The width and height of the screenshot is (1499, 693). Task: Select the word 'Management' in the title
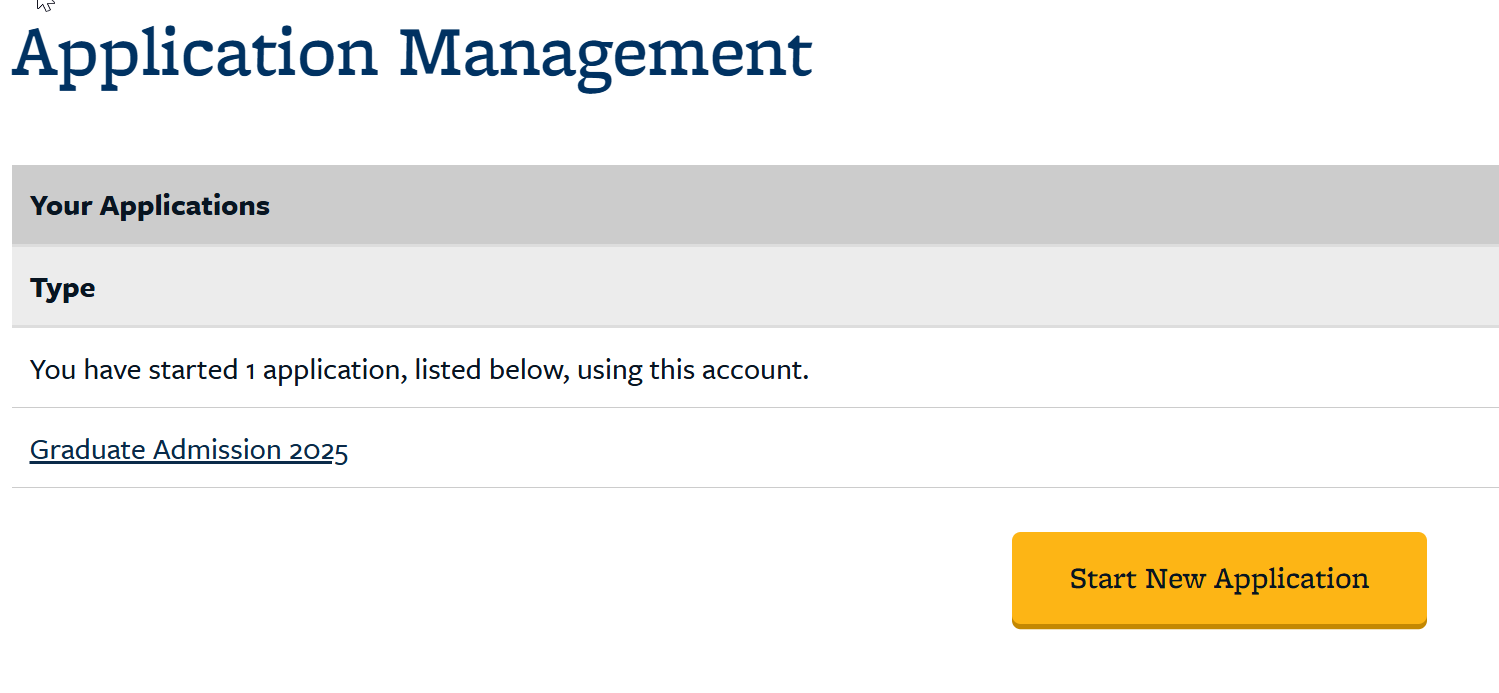click(605, 53)
